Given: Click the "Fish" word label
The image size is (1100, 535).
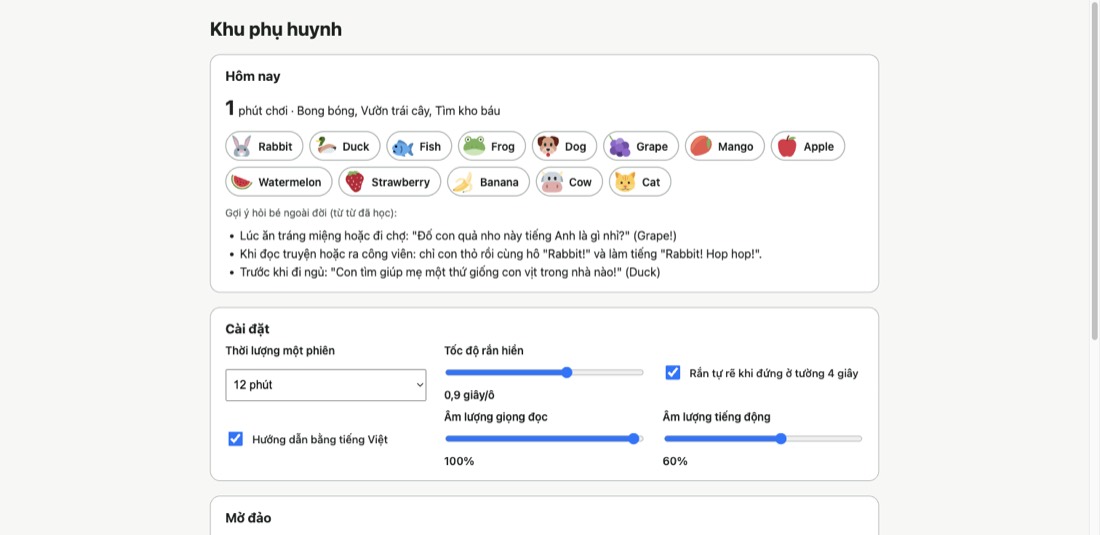Looking at the screenshot, I should [430, 147].
